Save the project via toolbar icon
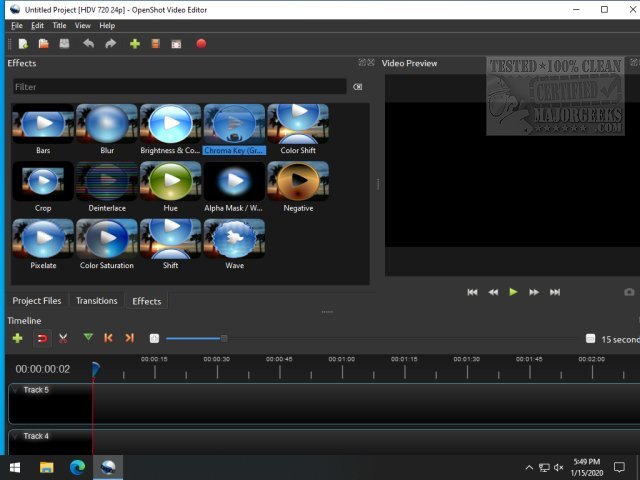 click(64, 44)
